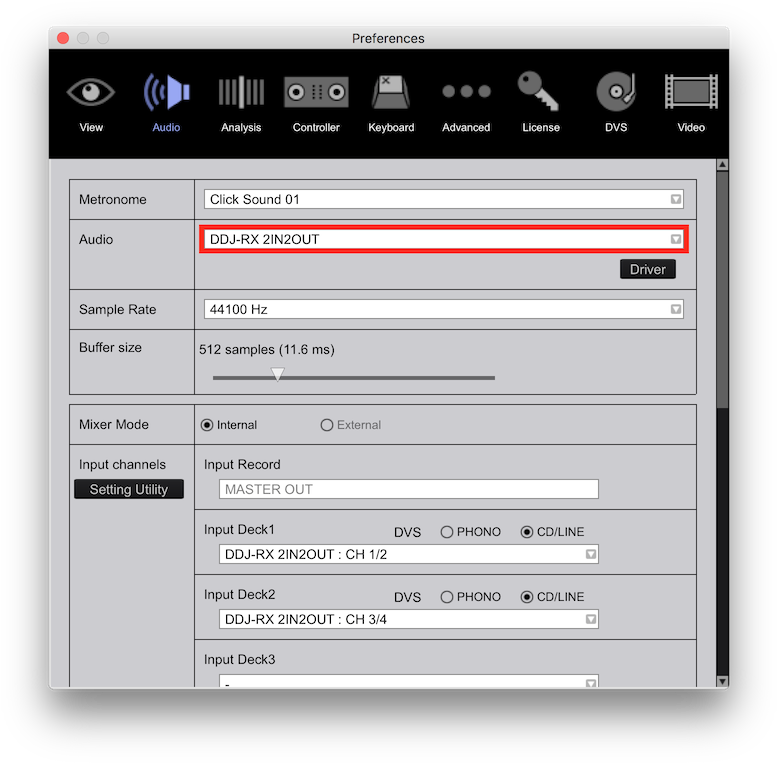The width and height of the screenshot is (777, 763).
Task: Choose PHONO for Input Deck2
Action: 446,597
